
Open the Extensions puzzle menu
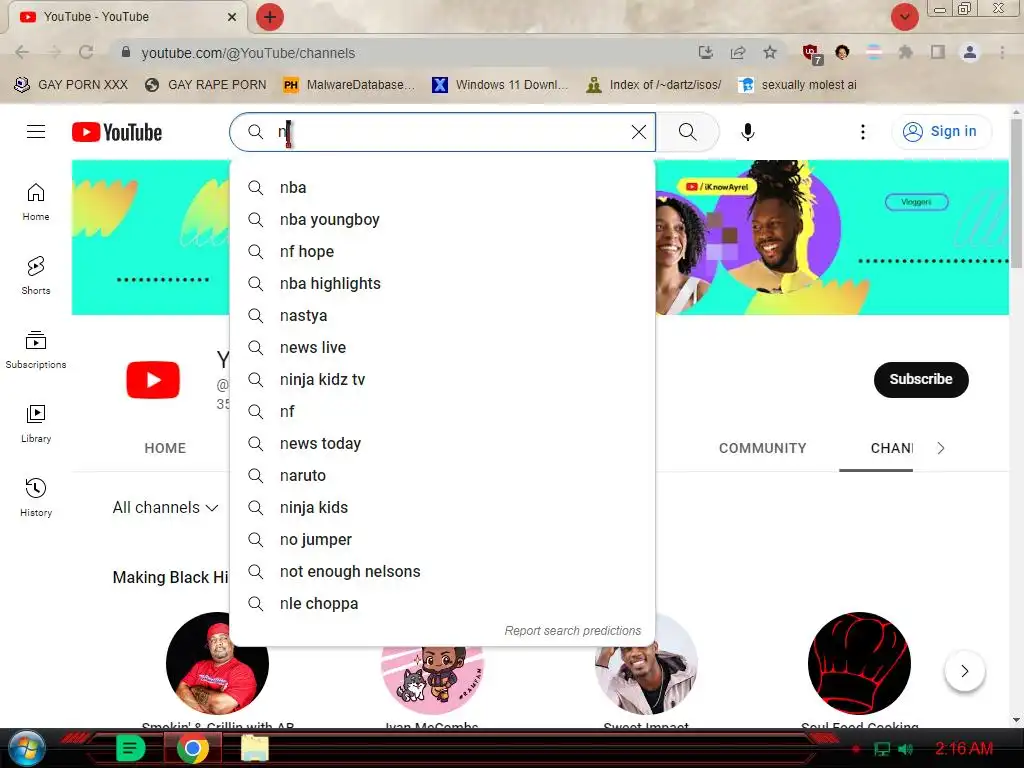pyautogui.click(x=905, y=52)
